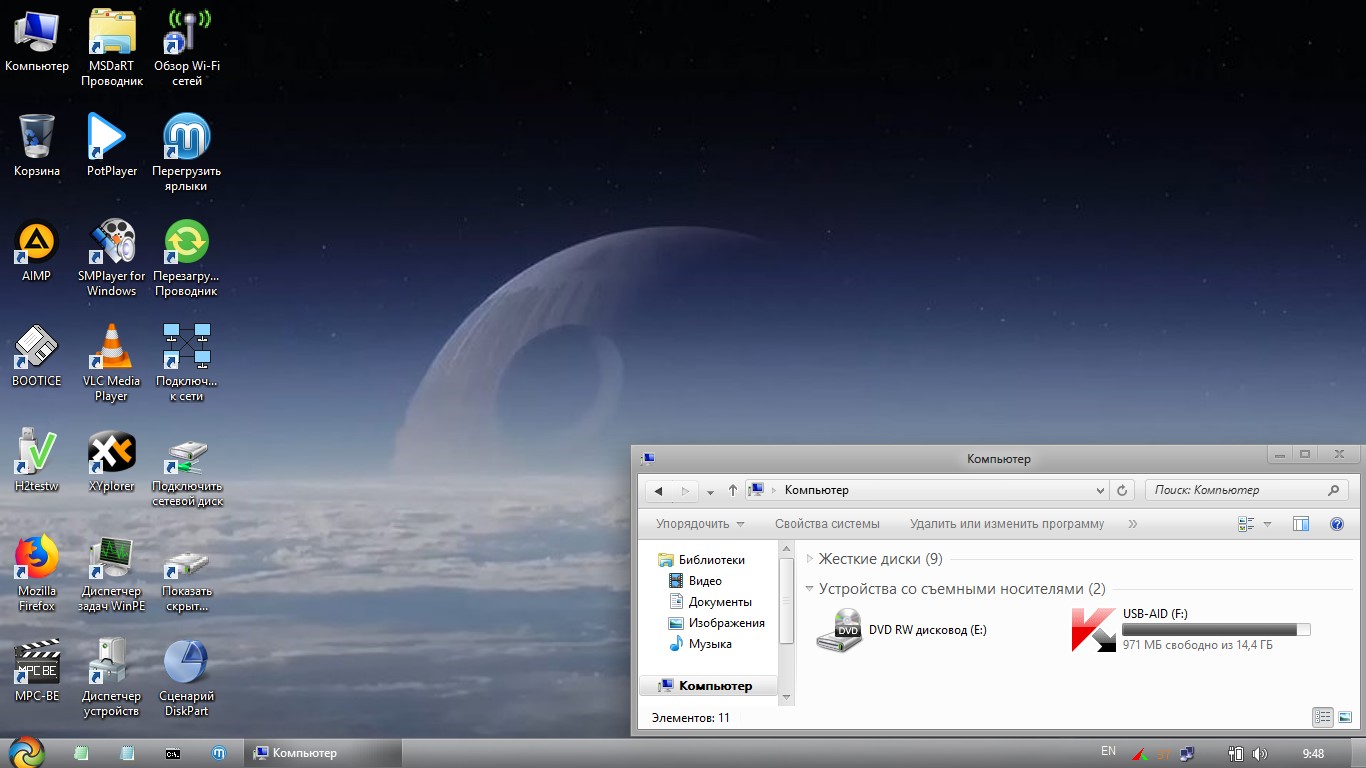This screenshot has width=1366, height=768.
Task: Toggle the preview pane button
Action: [x=1301, y=524]
